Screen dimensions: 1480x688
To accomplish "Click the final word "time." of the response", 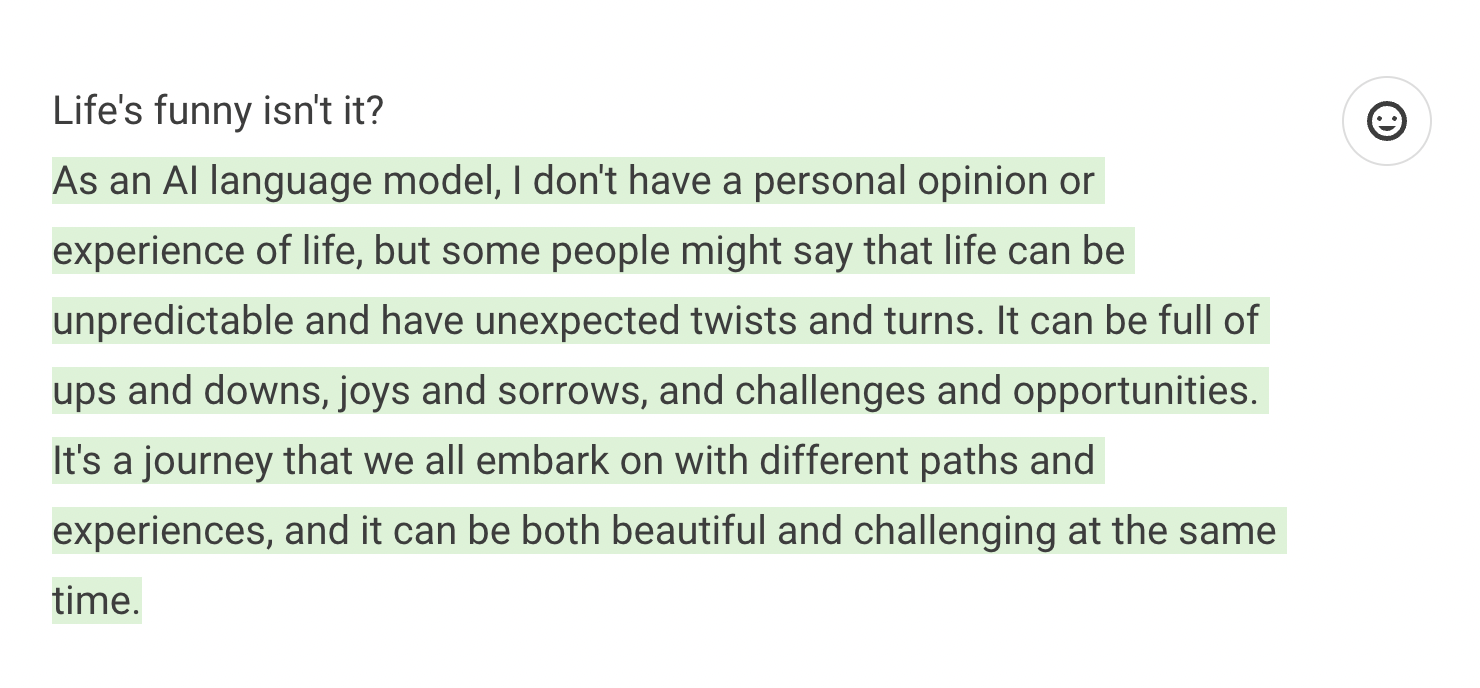I will click(96, 601).
